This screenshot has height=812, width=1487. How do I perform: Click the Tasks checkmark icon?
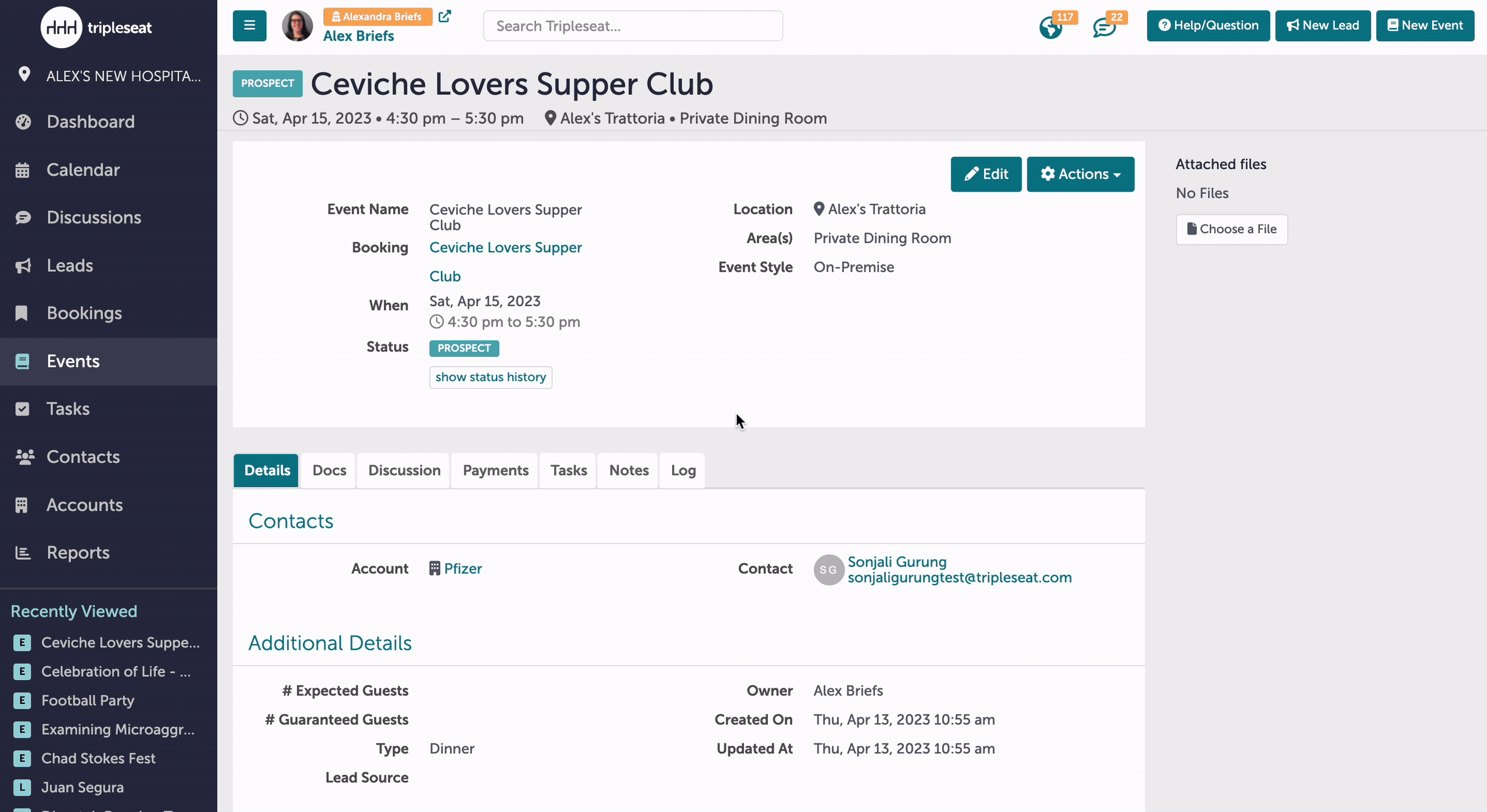22,409
